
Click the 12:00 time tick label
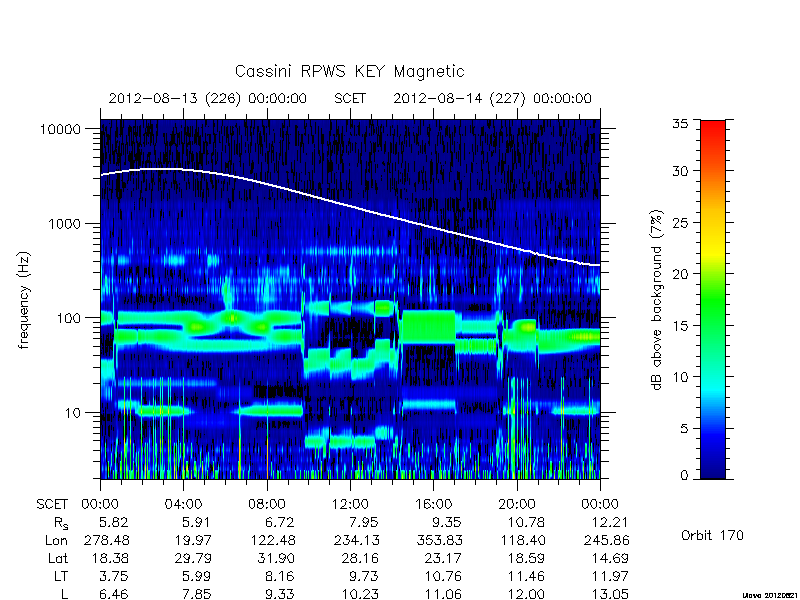tap(350, 505)
